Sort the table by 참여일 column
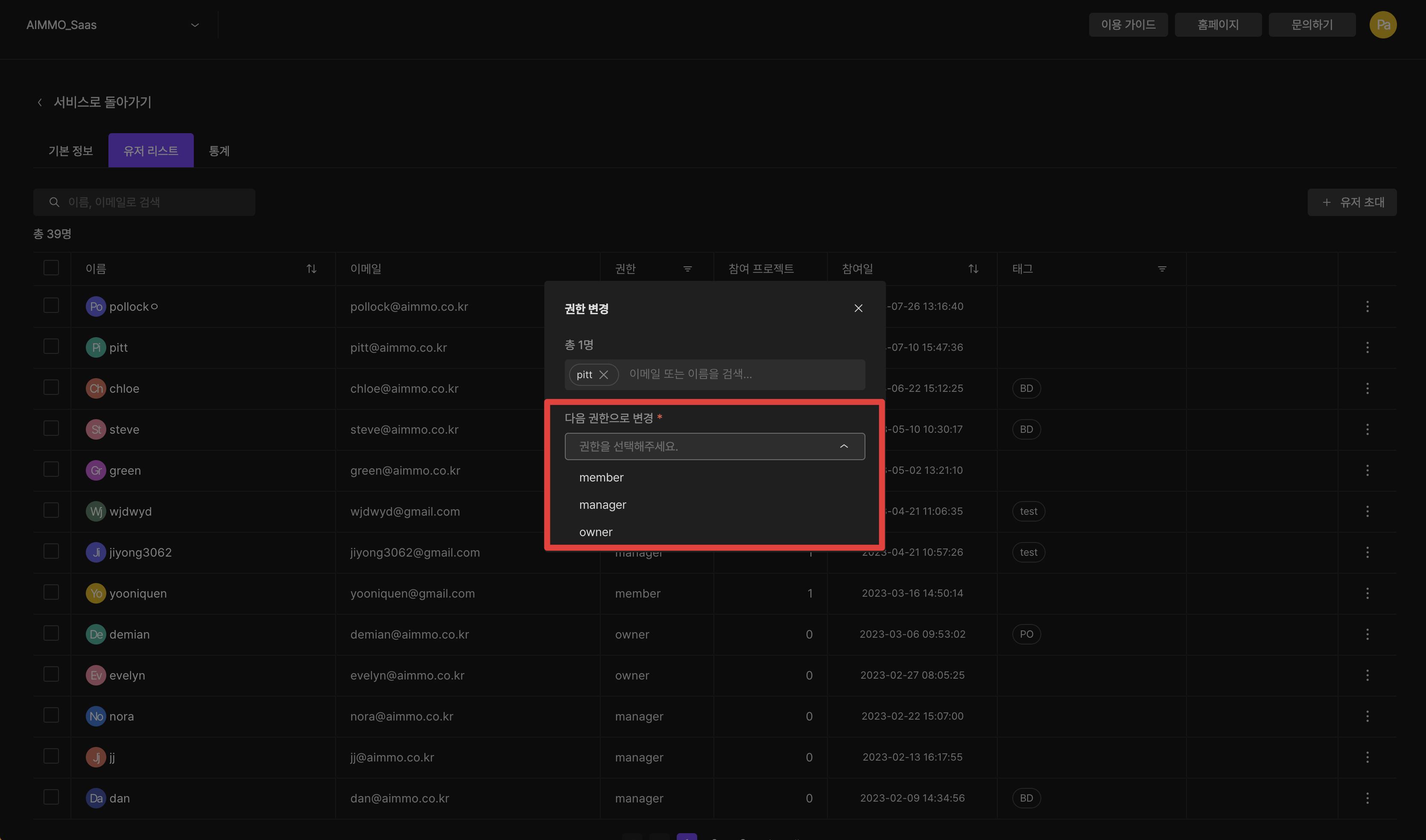 click(973, 269)
